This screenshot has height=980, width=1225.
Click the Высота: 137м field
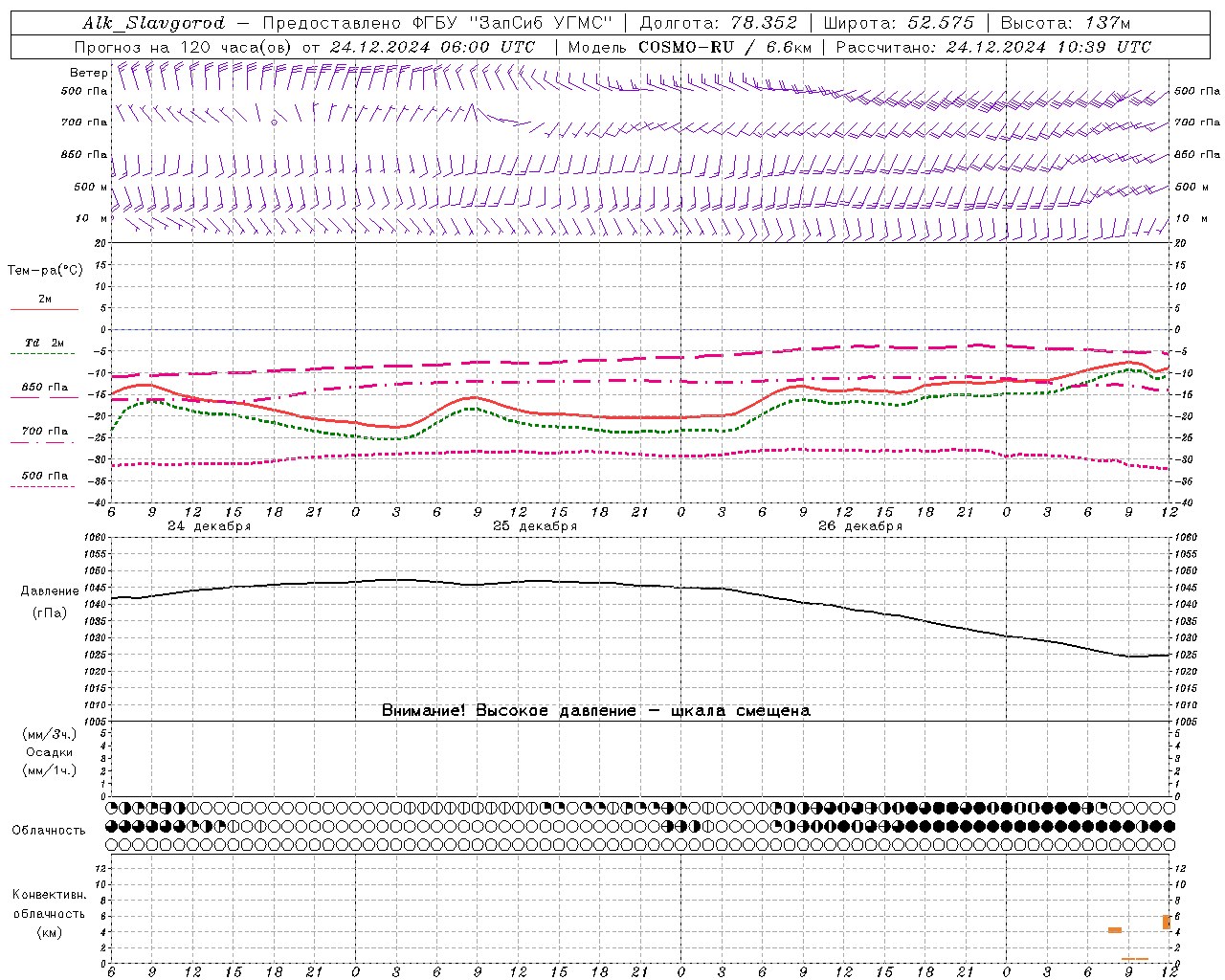(1065, 23)
